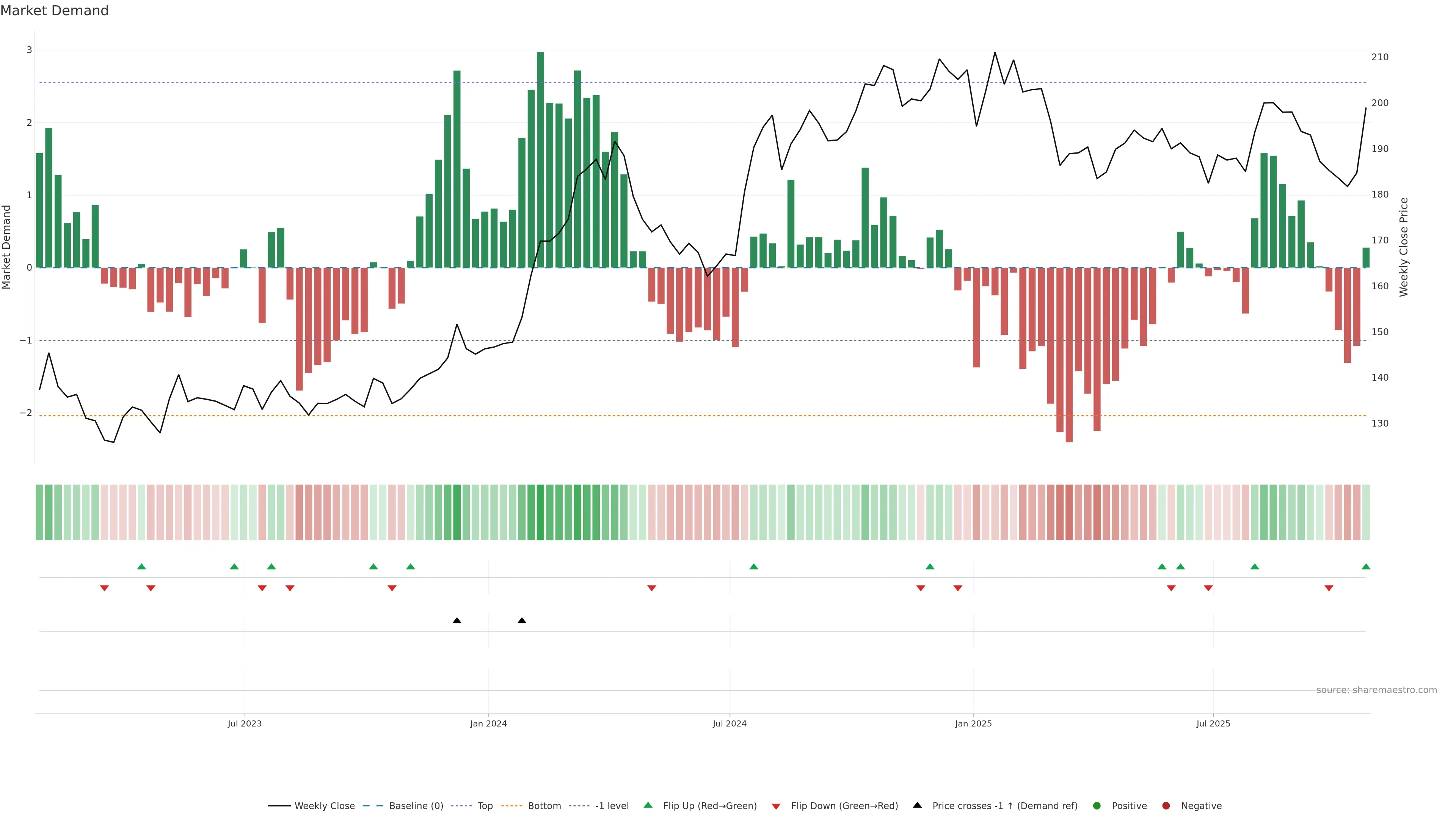Viewport: 1456px width, 819px height.
Task: Click the green Positive circle legend icon
Action: click(x=1097, y=805)
